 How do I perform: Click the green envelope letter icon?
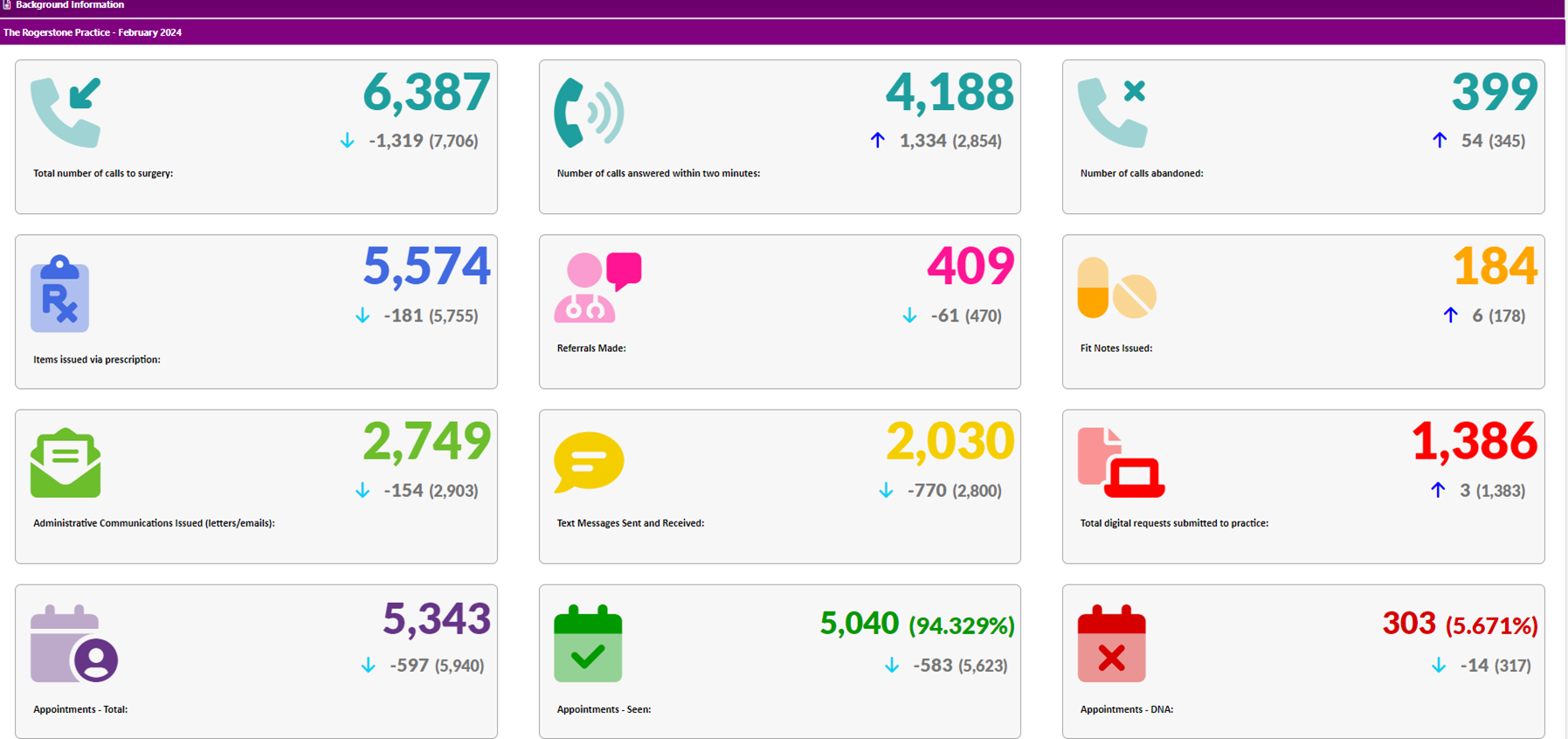[x=66, y=463]
